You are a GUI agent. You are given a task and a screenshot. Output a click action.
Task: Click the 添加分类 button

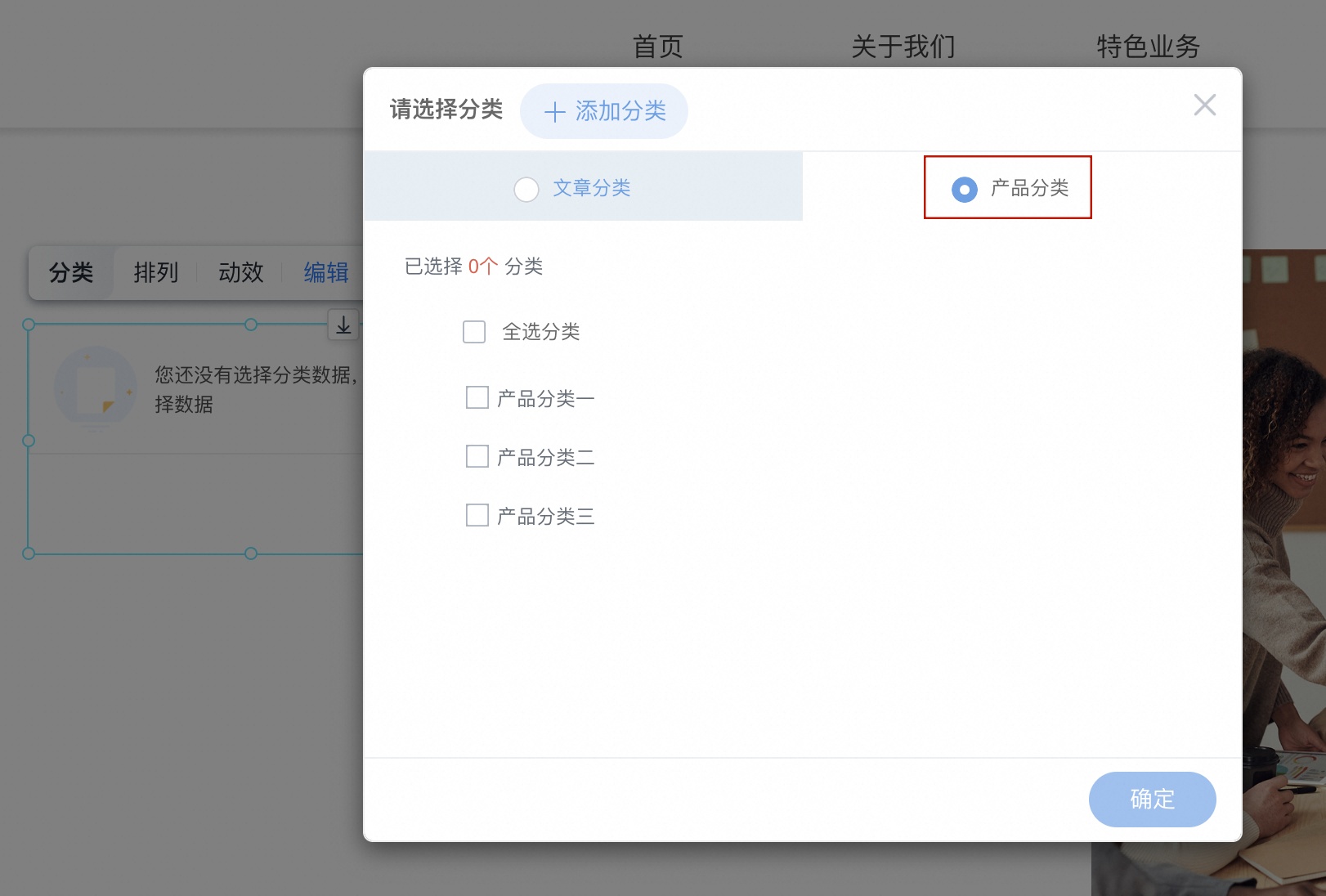pos(604,111)
